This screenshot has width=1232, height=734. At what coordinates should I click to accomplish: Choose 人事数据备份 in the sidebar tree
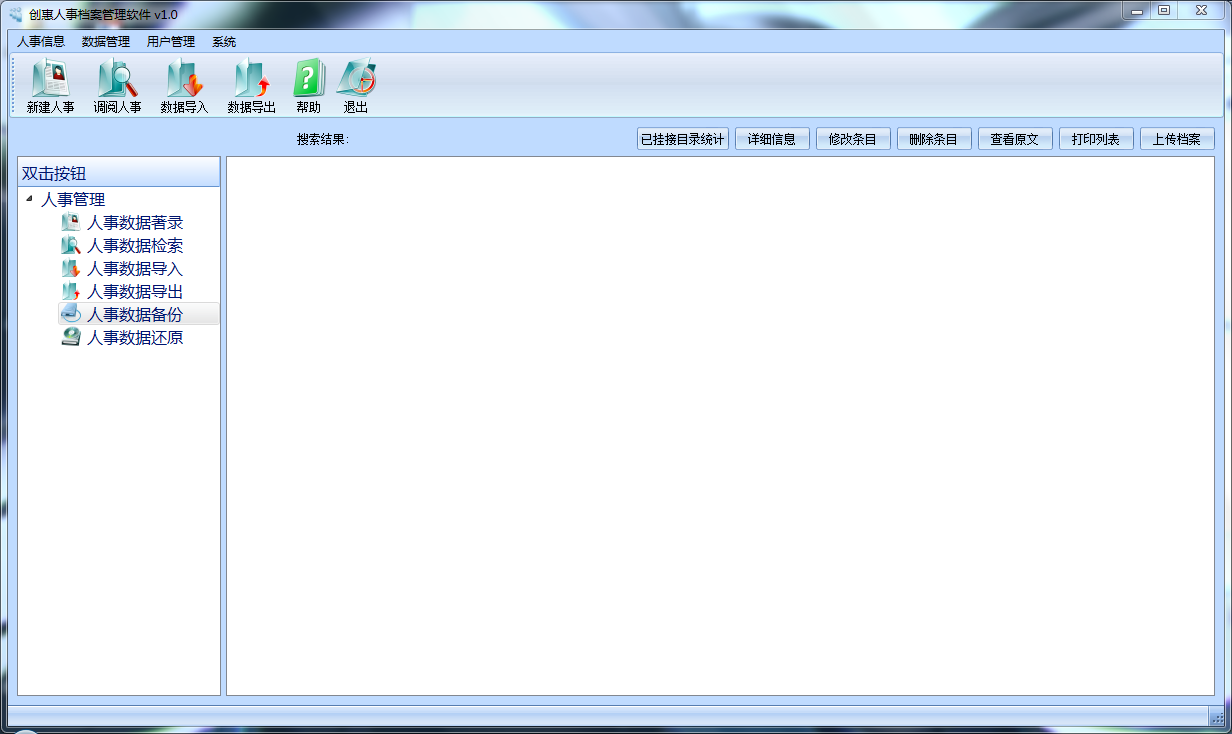[134, 315]
